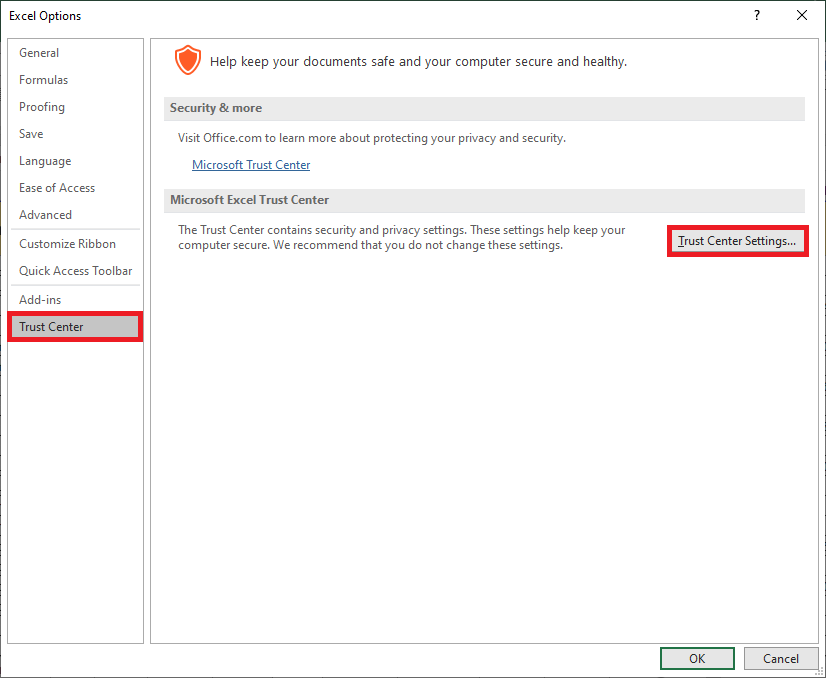Switch to the Language category
The width and height of the screenshot is (826, 678).
tap(45, 161)
